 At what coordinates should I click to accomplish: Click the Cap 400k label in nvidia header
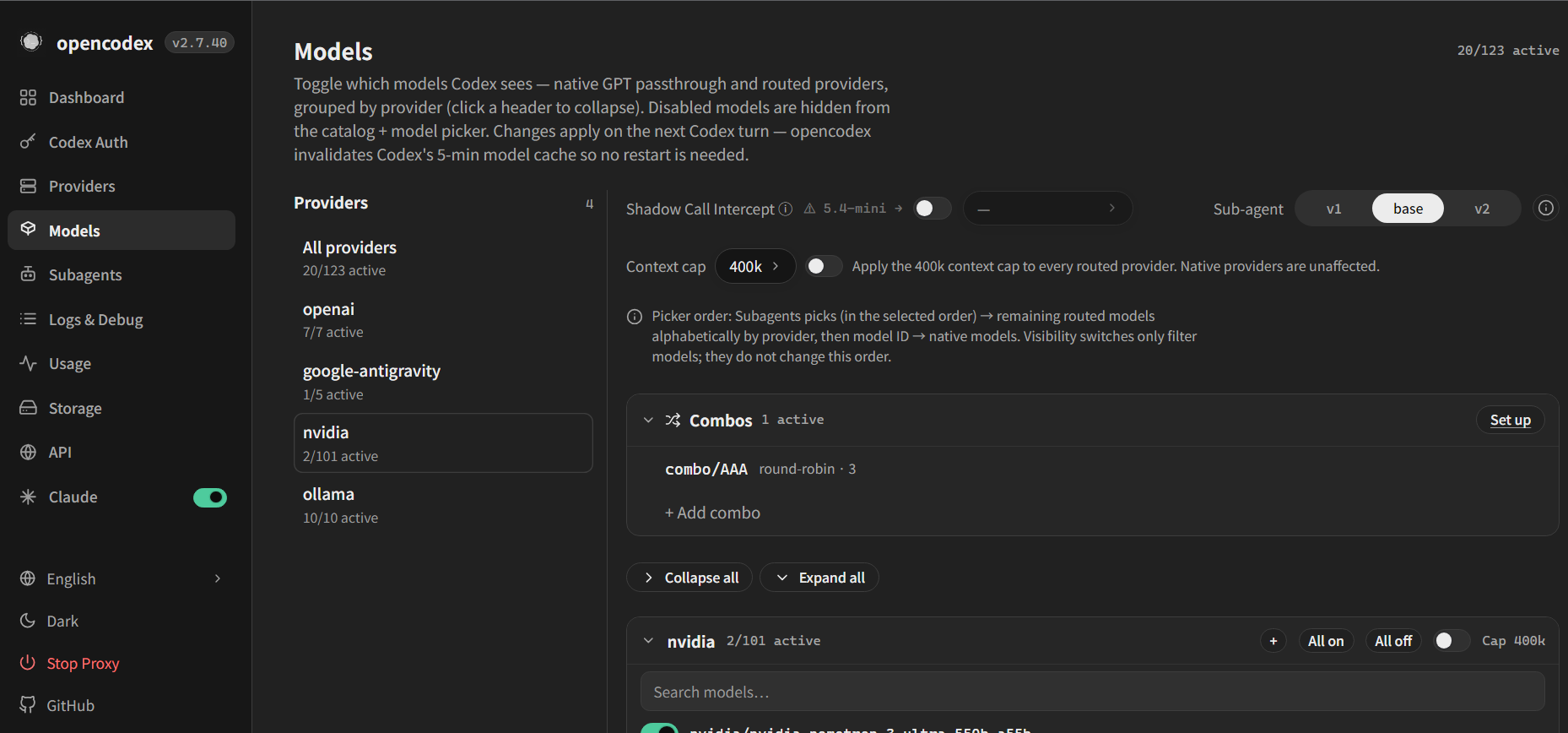pyautogui.click(x=1514, y=641)
